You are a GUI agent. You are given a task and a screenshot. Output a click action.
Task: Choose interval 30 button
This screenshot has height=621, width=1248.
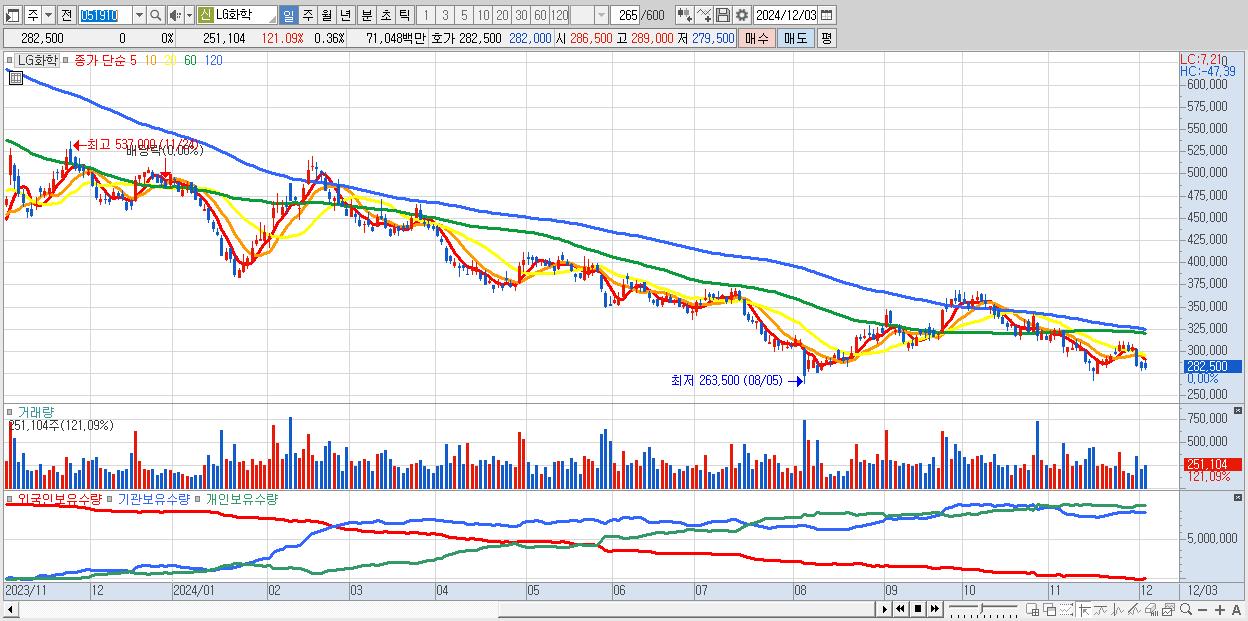tap(521, 15)
